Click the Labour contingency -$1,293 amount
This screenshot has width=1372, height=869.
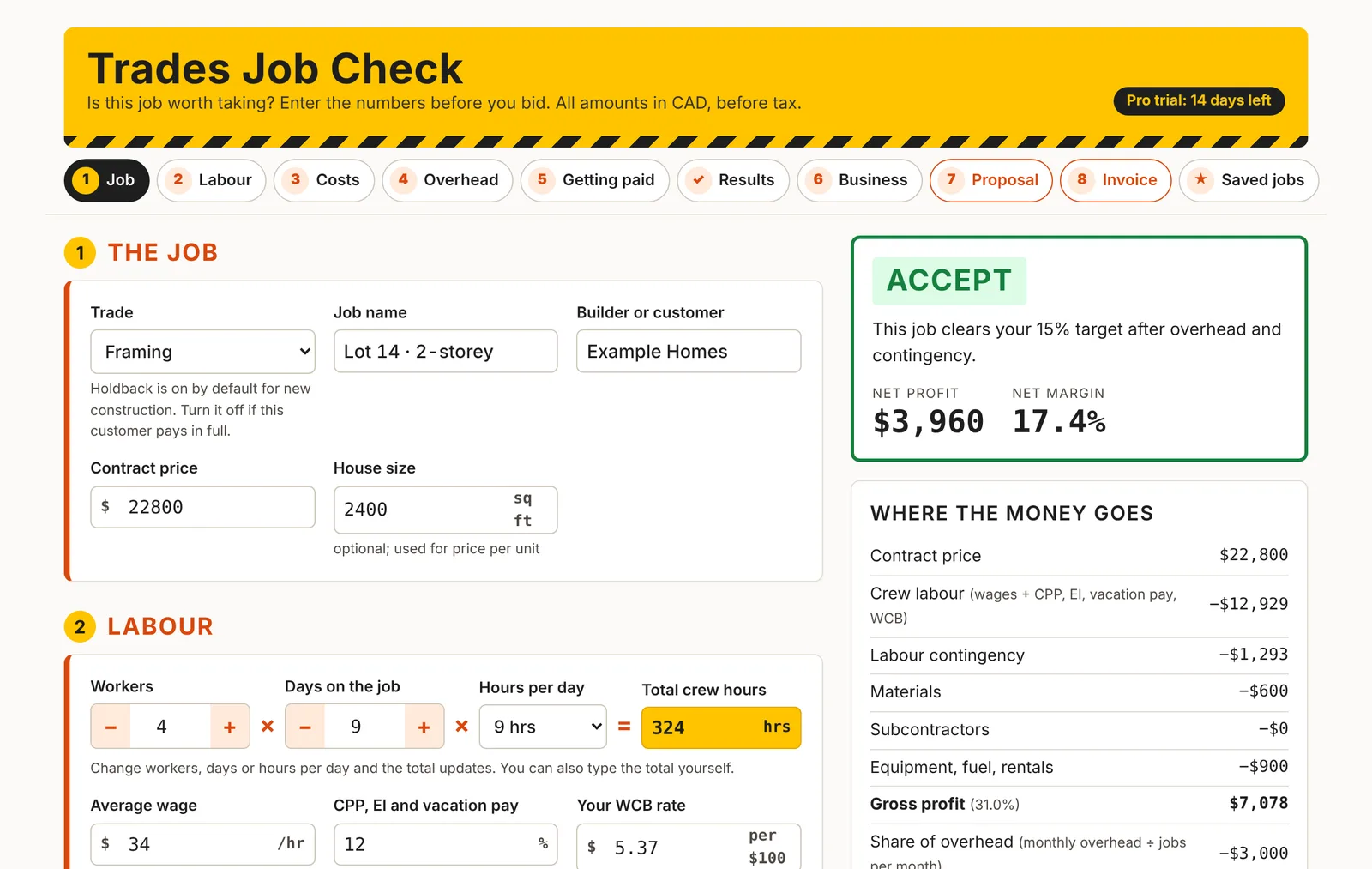pyautogui.click(x=1254, y=655)
